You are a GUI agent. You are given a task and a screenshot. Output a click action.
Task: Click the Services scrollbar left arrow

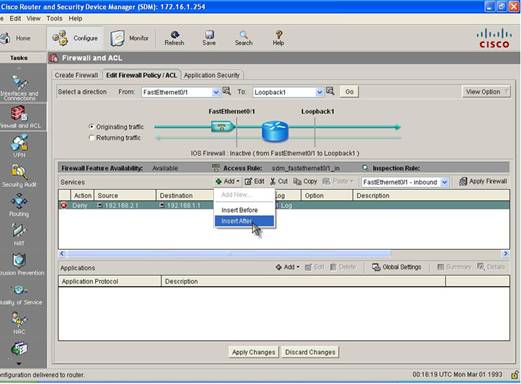click(x=62, y=254)
